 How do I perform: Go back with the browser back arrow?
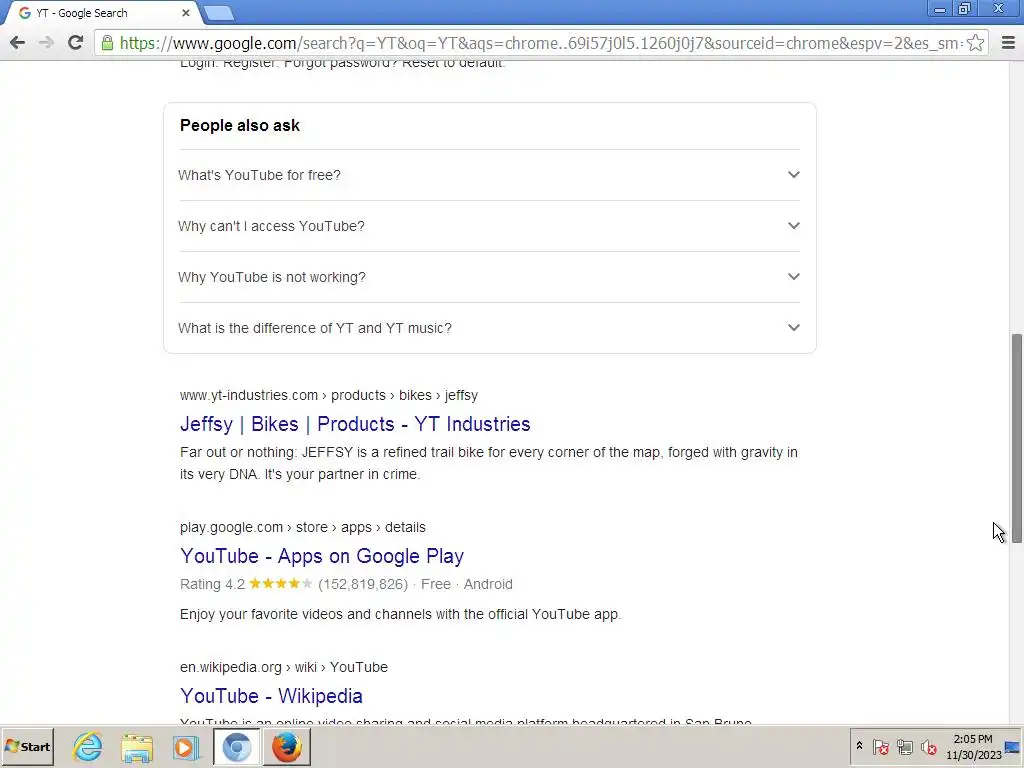(18, 43)
